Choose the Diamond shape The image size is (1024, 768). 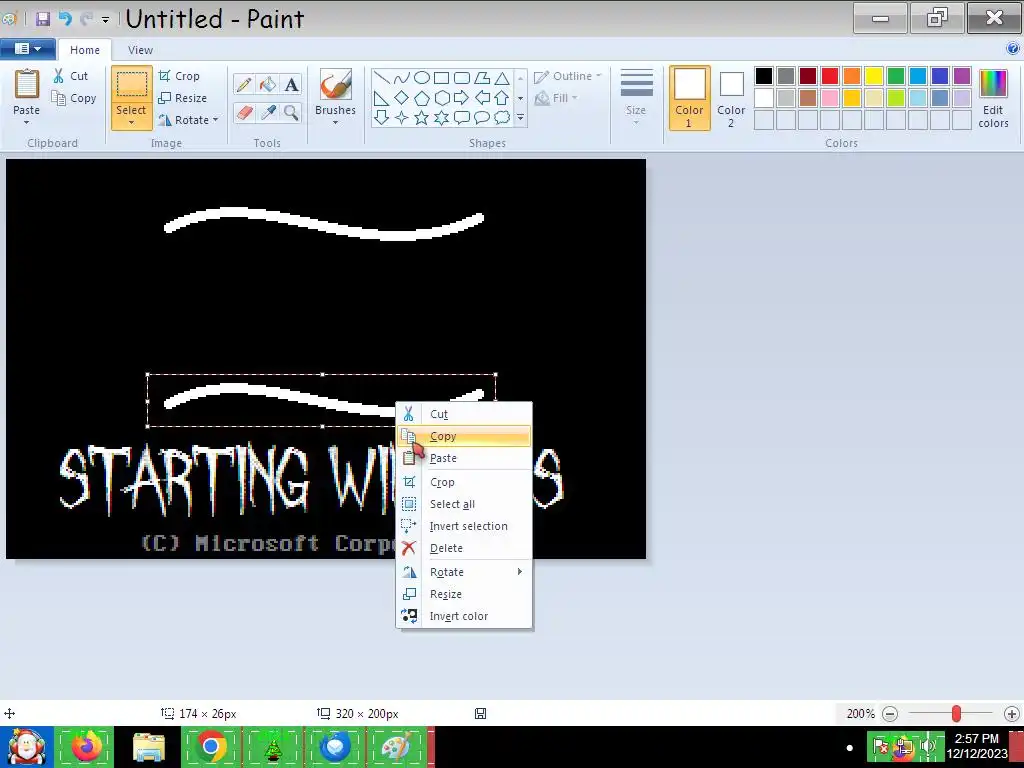point(402,98)
